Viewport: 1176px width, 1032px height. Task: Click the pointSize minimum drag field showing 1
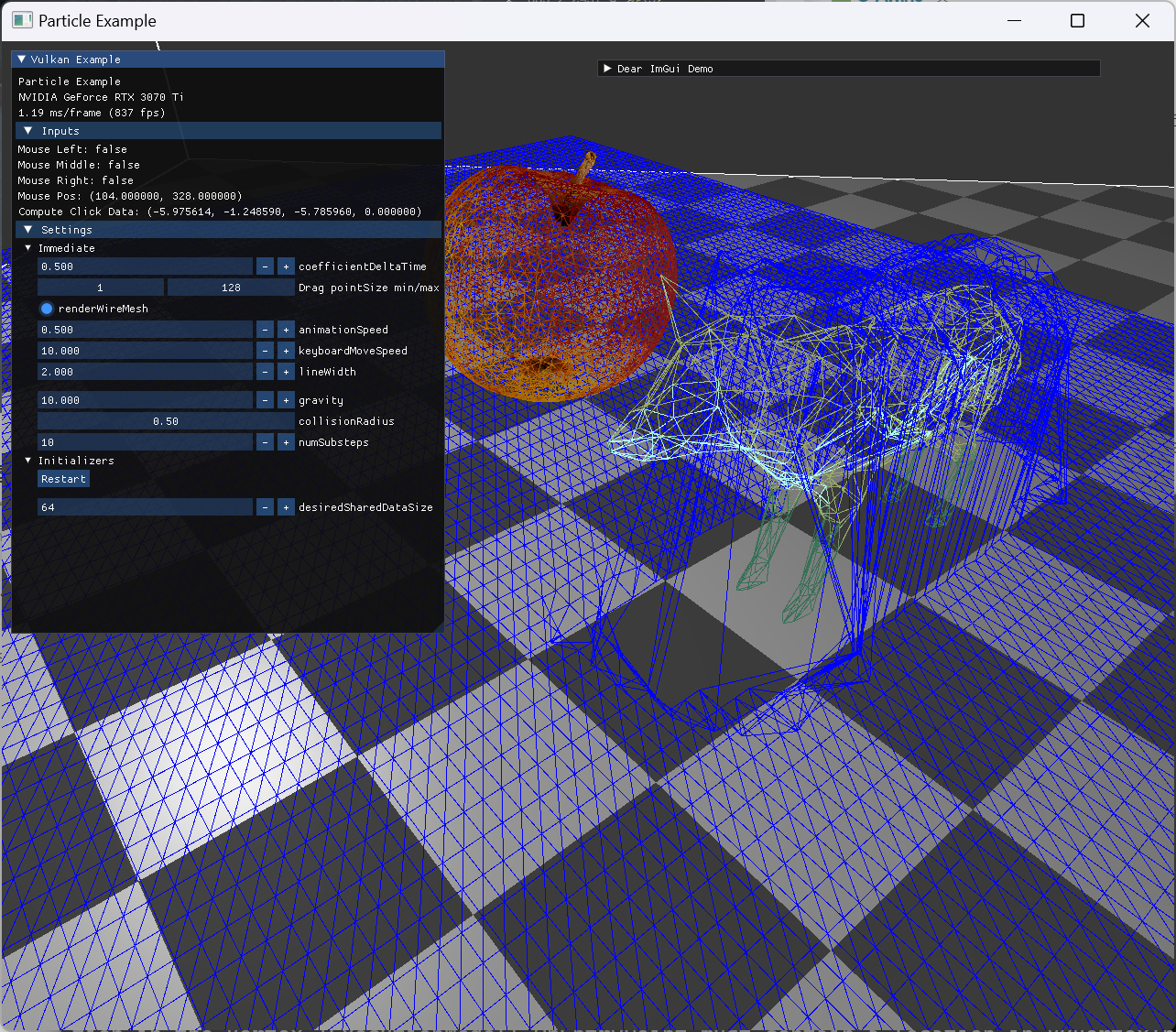tap(101, 288)
